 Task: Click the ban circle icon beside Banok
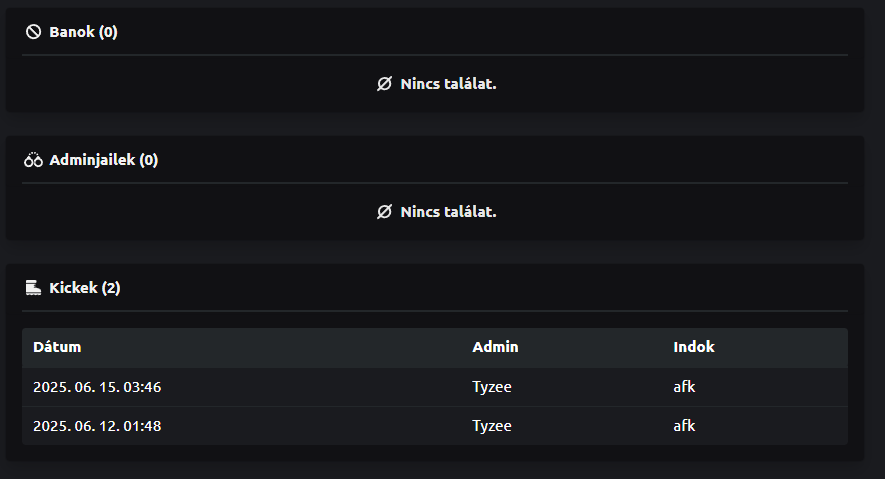33,32
